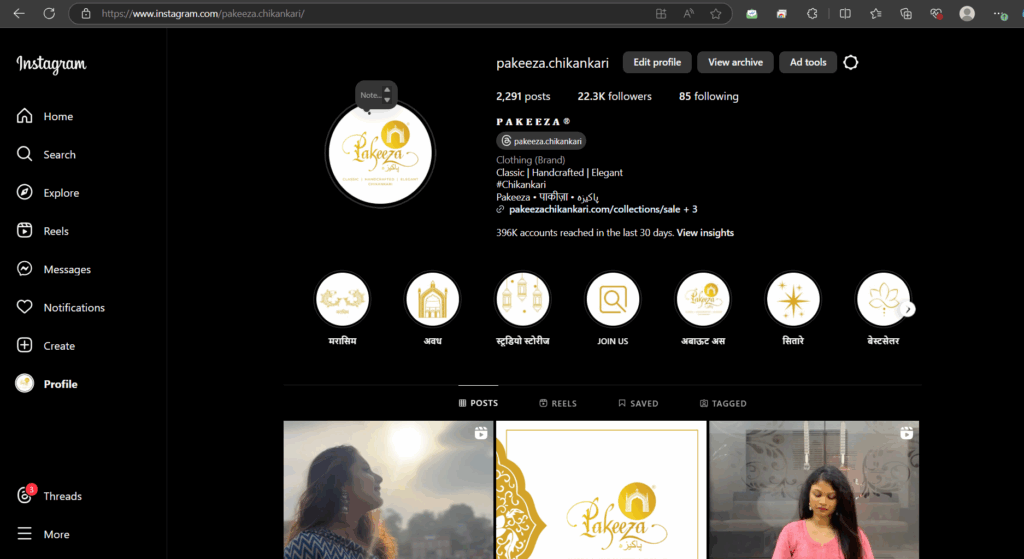Switch to the TAGGED tab
This screenshot has height=559, width=1024.
[723, 403]
